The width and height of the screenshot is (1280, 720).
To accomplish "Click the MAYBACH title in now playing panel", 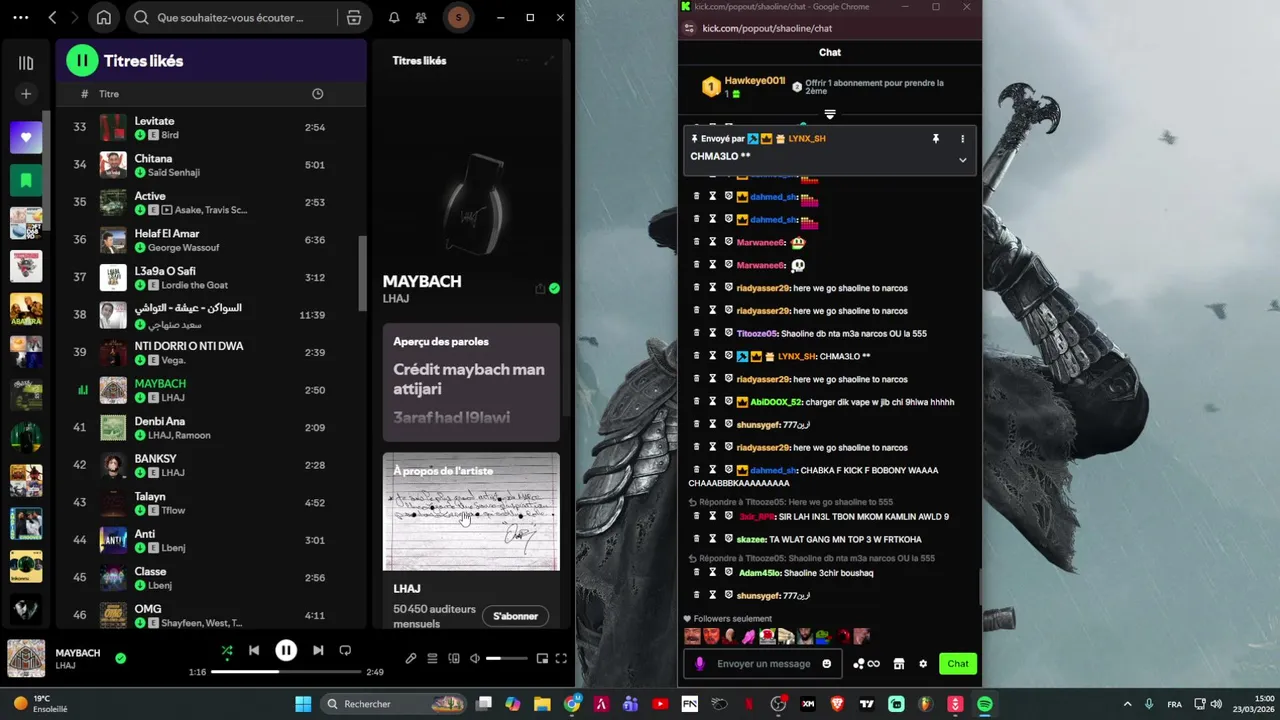I will [x=422, y=282].
